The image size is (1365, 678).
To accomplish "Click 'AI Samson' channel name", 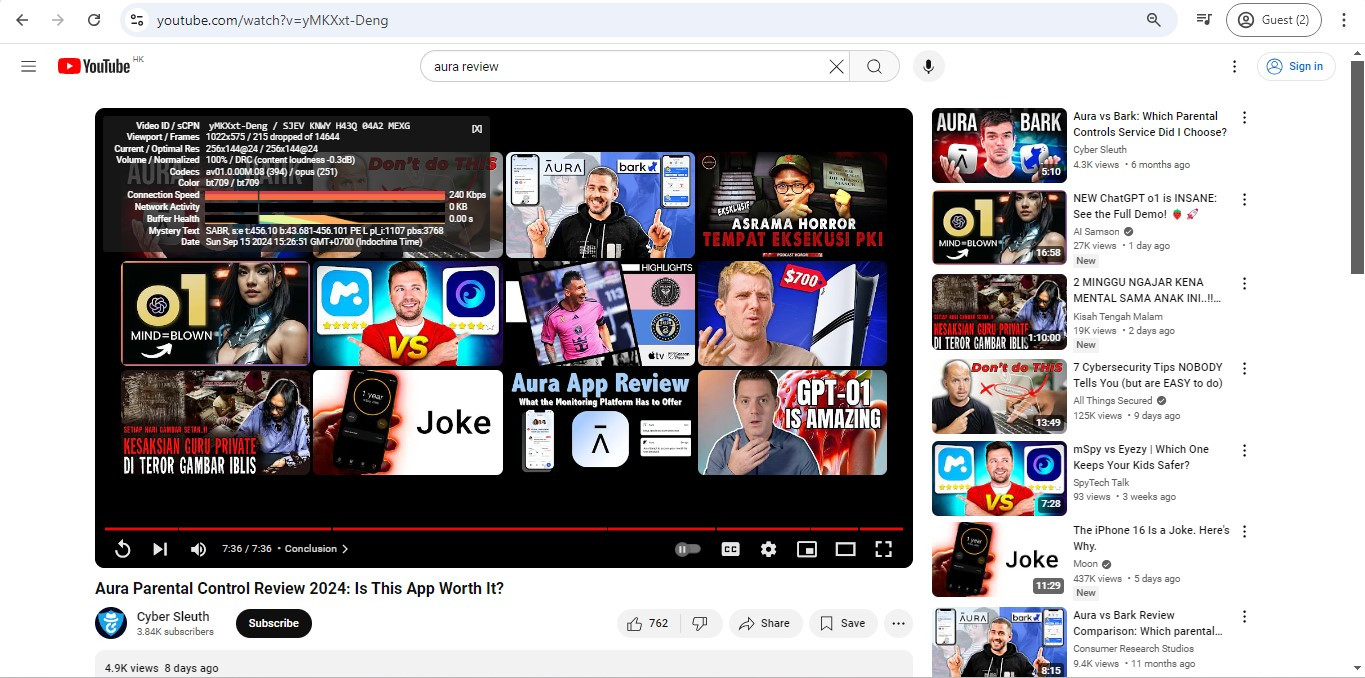I will [1097, 232].
